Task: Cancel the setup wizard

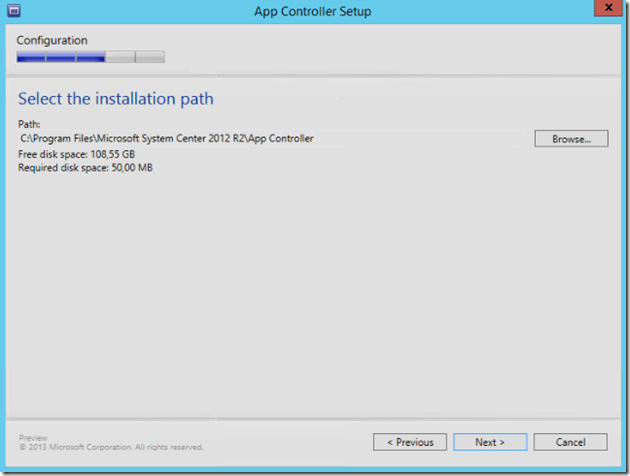Action: [x=570, y=442]
